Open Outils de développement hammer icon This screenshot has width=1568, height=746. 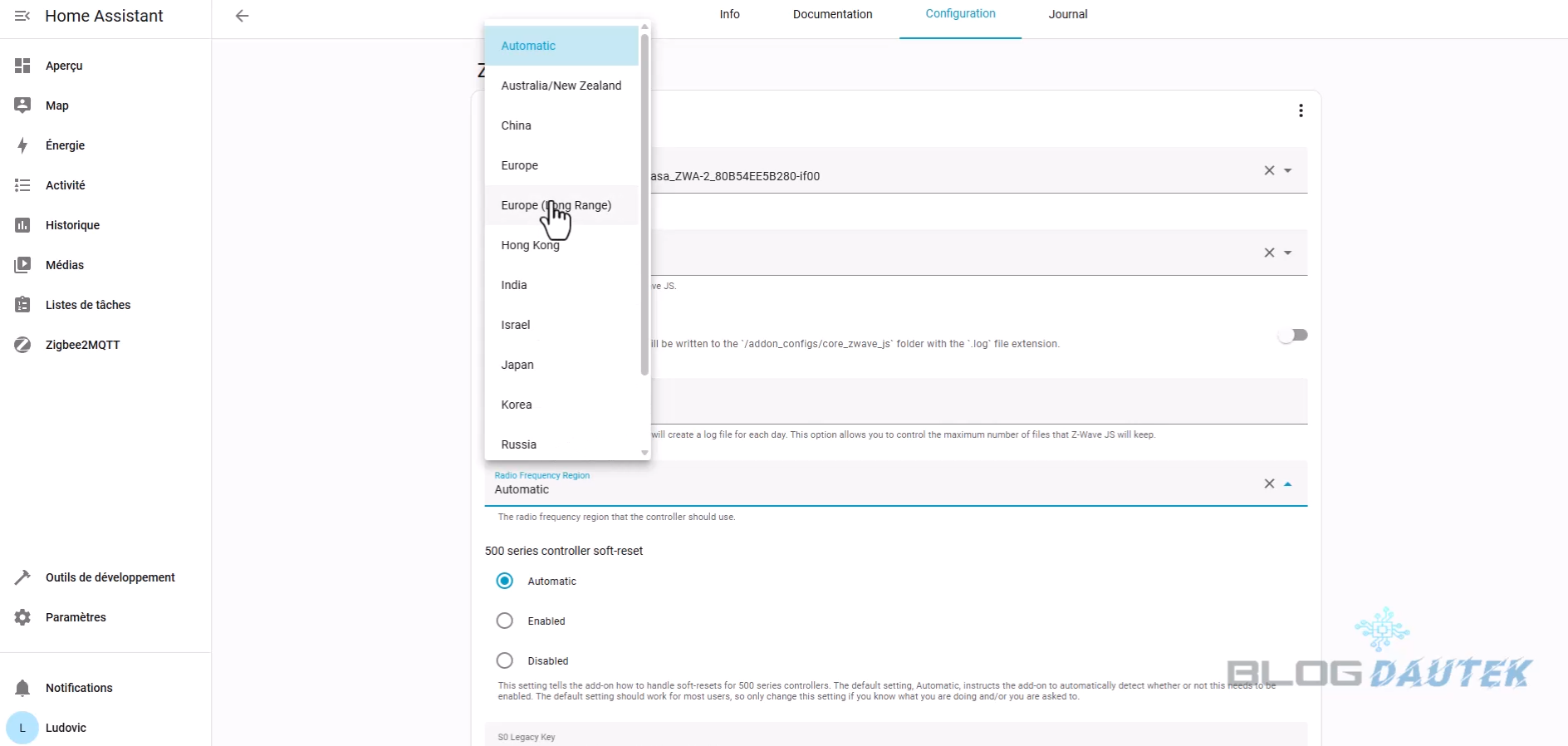(x=22, y=577)
